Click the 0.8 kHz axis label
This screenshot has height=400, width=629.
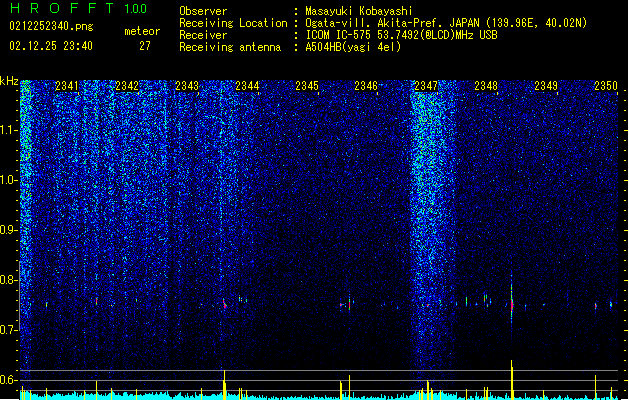[9, 280]
